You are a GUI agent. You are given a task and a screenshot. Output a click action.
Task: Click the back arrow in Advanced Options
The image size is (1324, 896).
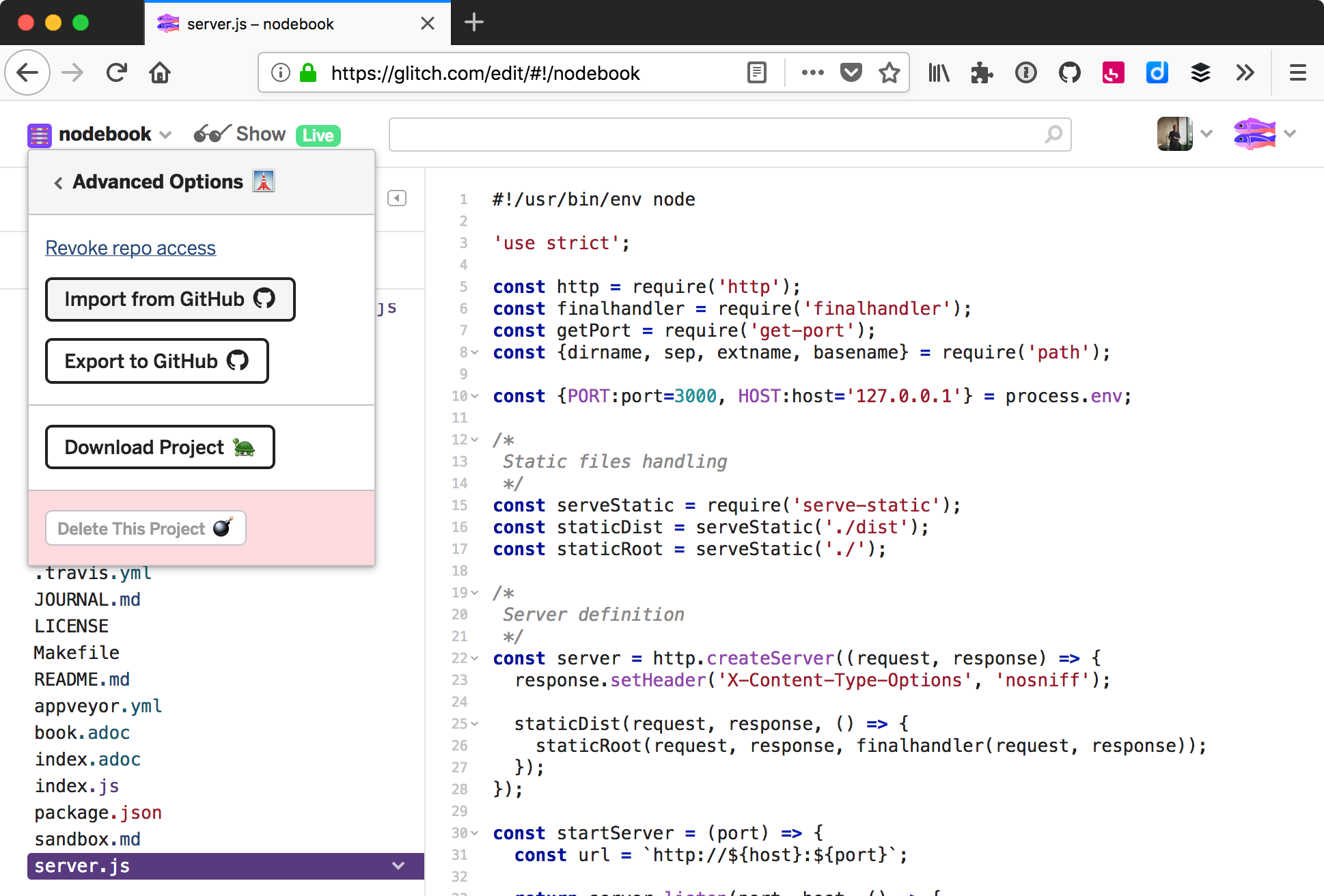[57, 182]
